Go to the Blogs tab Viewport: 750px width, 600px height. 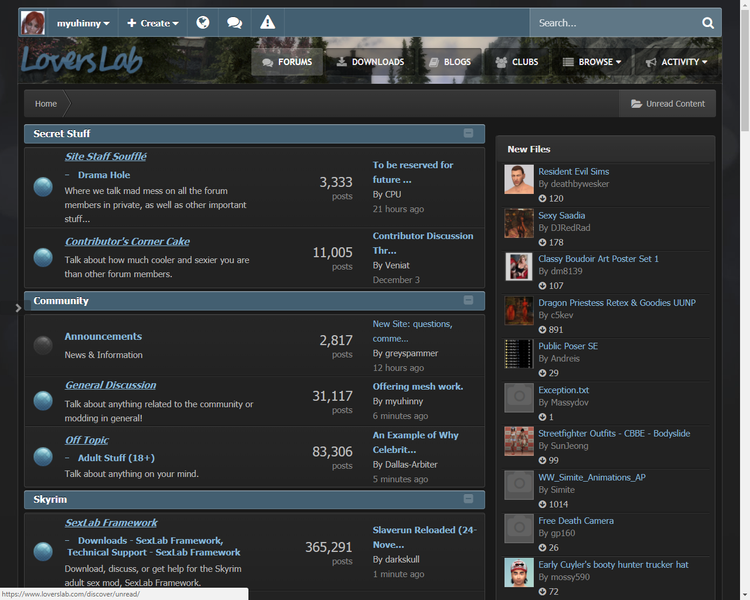(450, 62)
